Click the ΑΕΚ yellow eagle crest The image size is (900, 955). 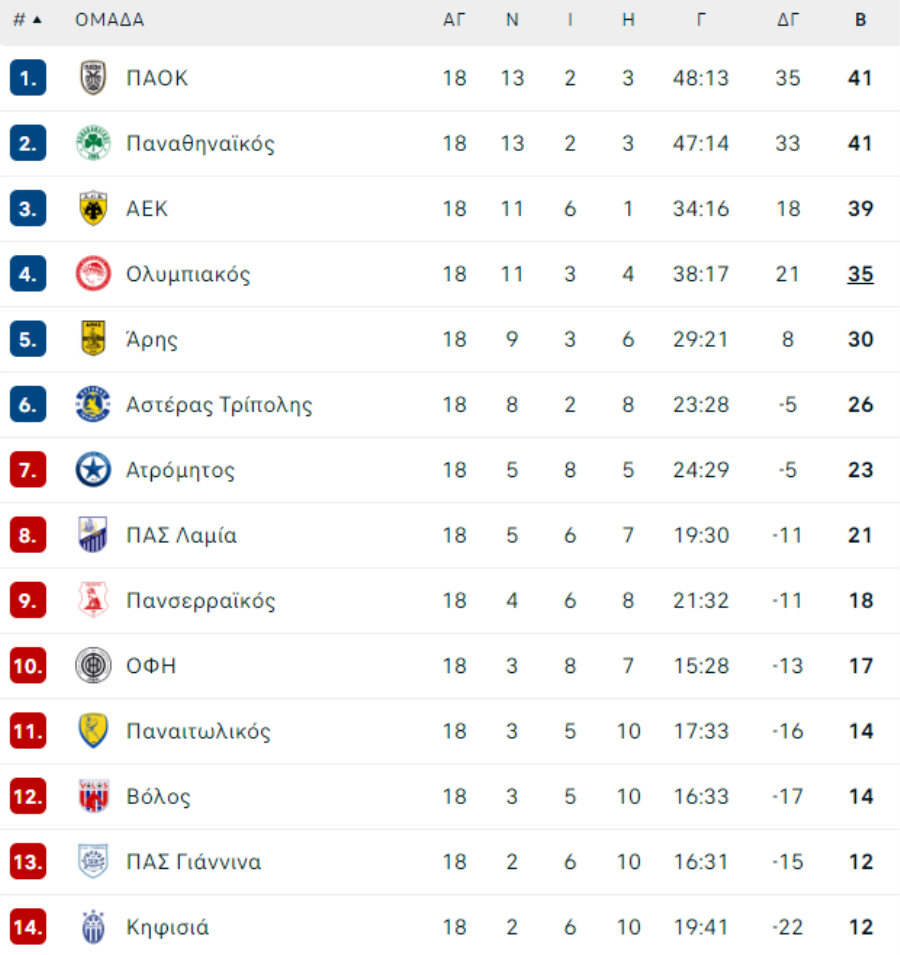coord(93,208)
